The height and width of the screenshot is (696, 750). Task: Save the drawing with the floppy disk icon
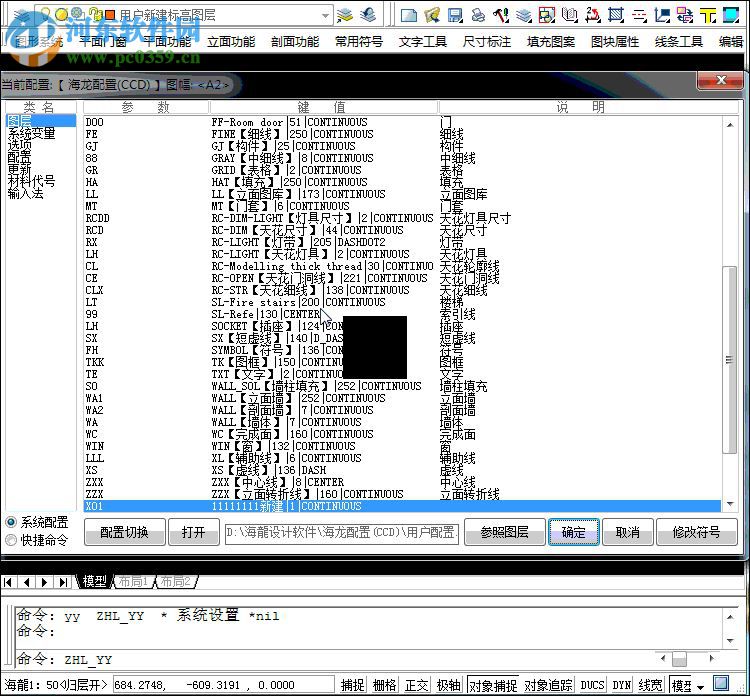click(x=455, y=15)
